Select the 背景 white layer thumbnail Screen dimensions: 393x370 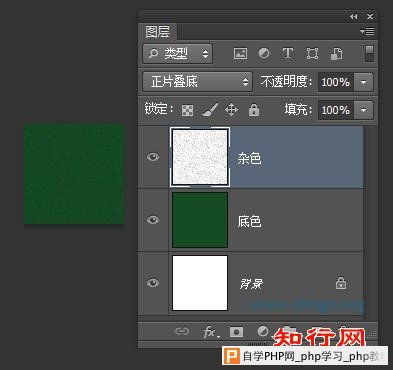coord(200,283)
